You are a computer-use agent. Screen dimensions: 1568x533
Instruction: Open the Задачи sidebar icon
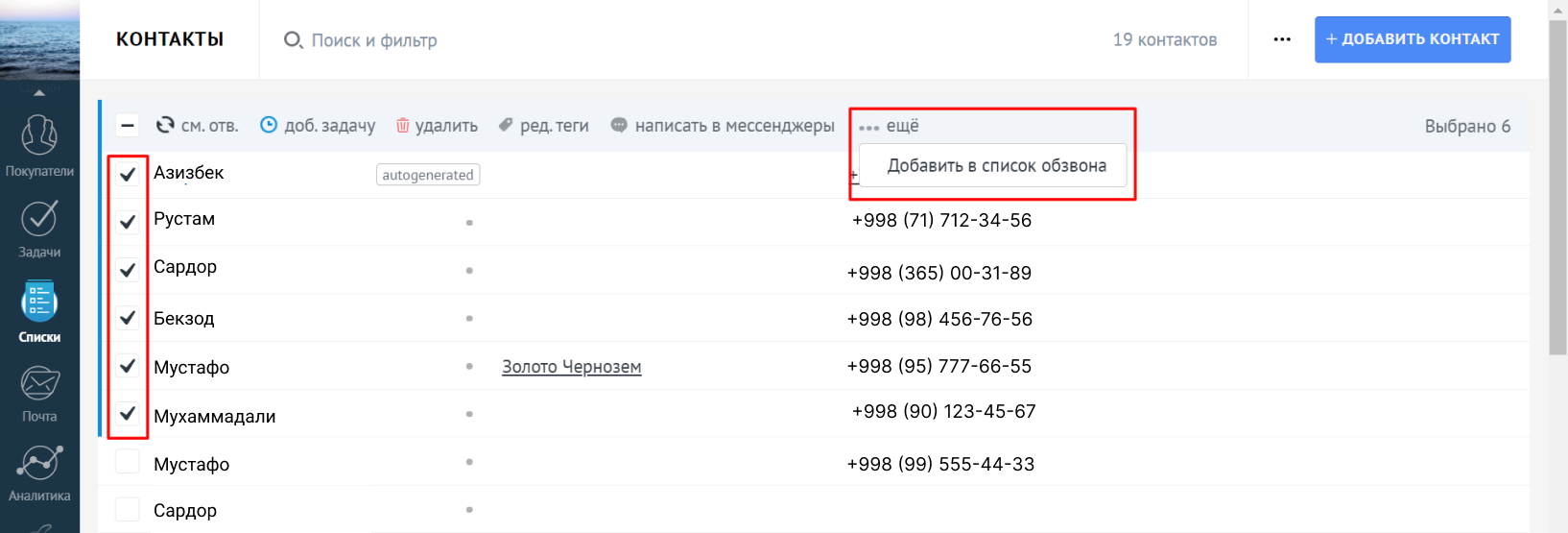(x=39, y=220)
